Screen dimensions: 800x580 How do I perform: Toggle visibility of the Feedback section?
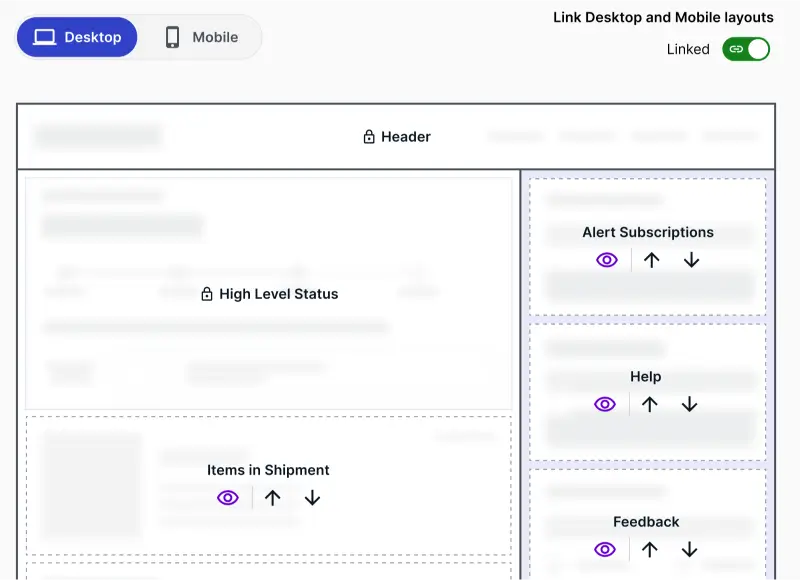point(605,549)
